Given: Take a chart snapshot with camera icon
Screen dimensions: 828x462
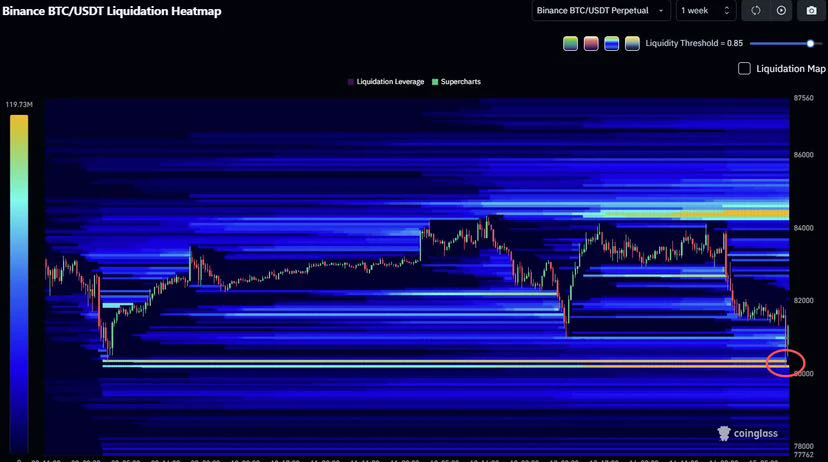Looking at the screenshot, I should pos(812,11).
